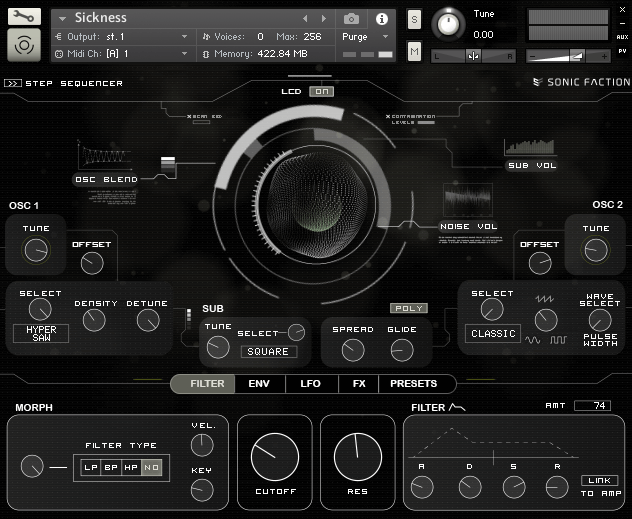Viewport: 632px width, 519px height.
Task: Click the Max voices 256 value
Action: point(312,37)
